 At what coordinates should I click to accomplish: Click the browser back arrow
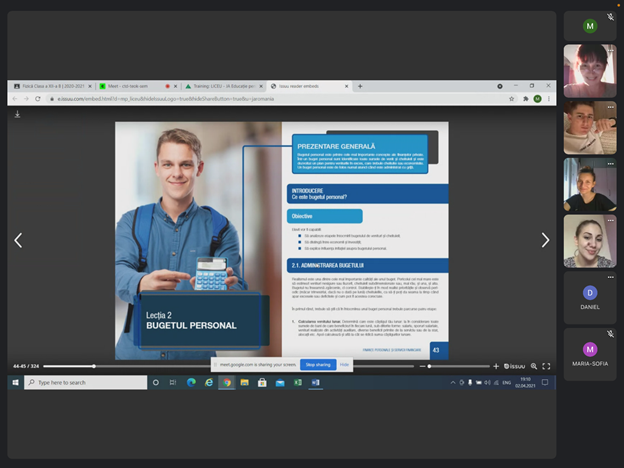[x=15, y=99]
